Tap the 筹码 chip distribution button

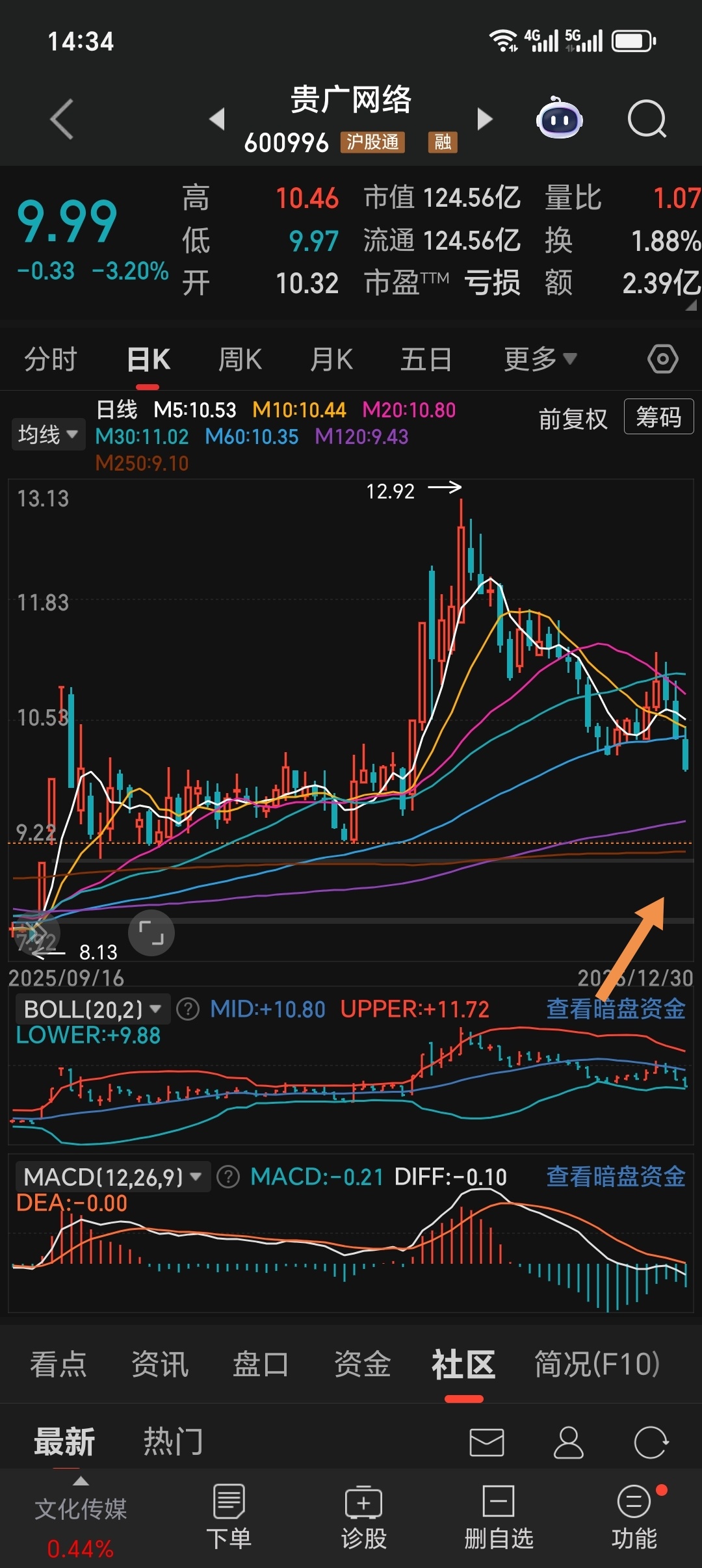tap(659, 416)
